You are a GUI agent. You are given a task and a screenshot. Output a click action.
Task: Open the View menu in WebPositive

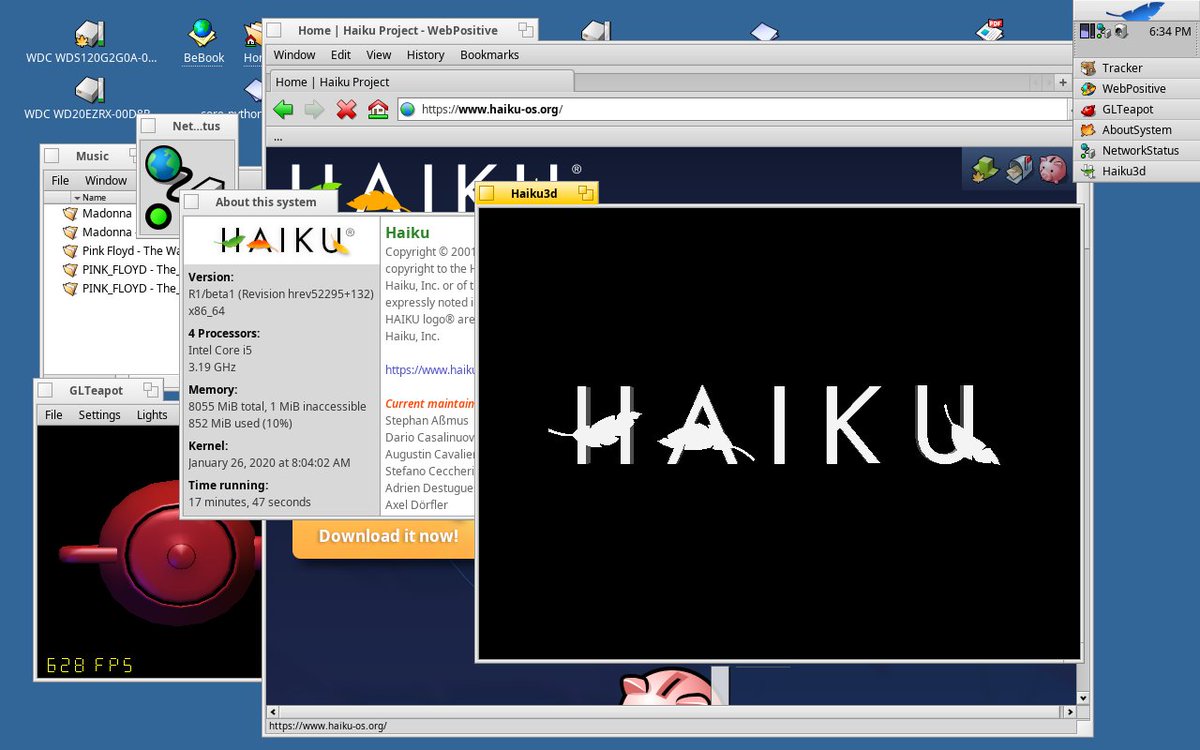(x=379, y=55)
